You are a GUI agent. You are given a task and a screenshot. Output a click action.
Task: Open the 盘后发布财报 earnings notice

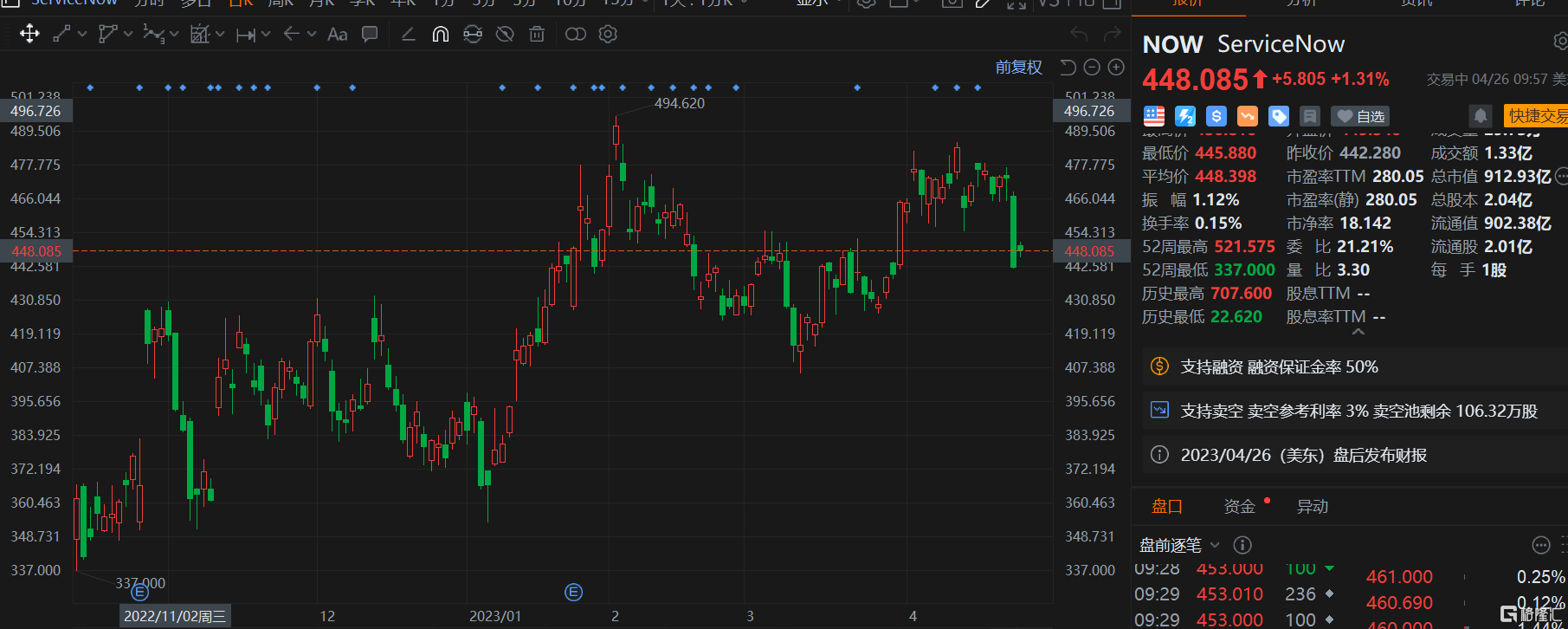point(1355,455)
